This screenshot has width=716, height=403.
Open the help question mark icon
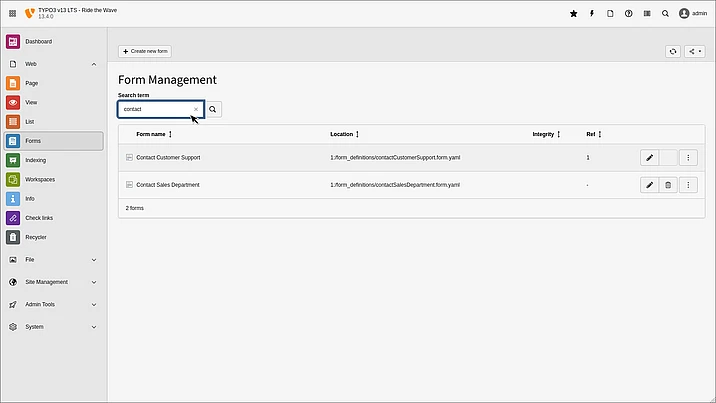[628, 14]
